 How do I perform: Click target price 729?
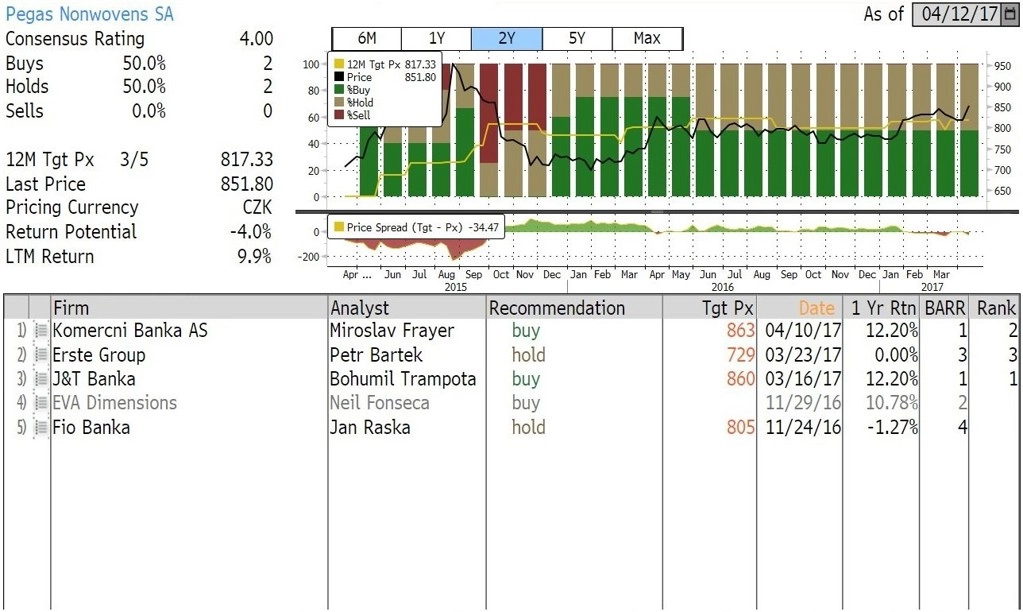point(741,355)
